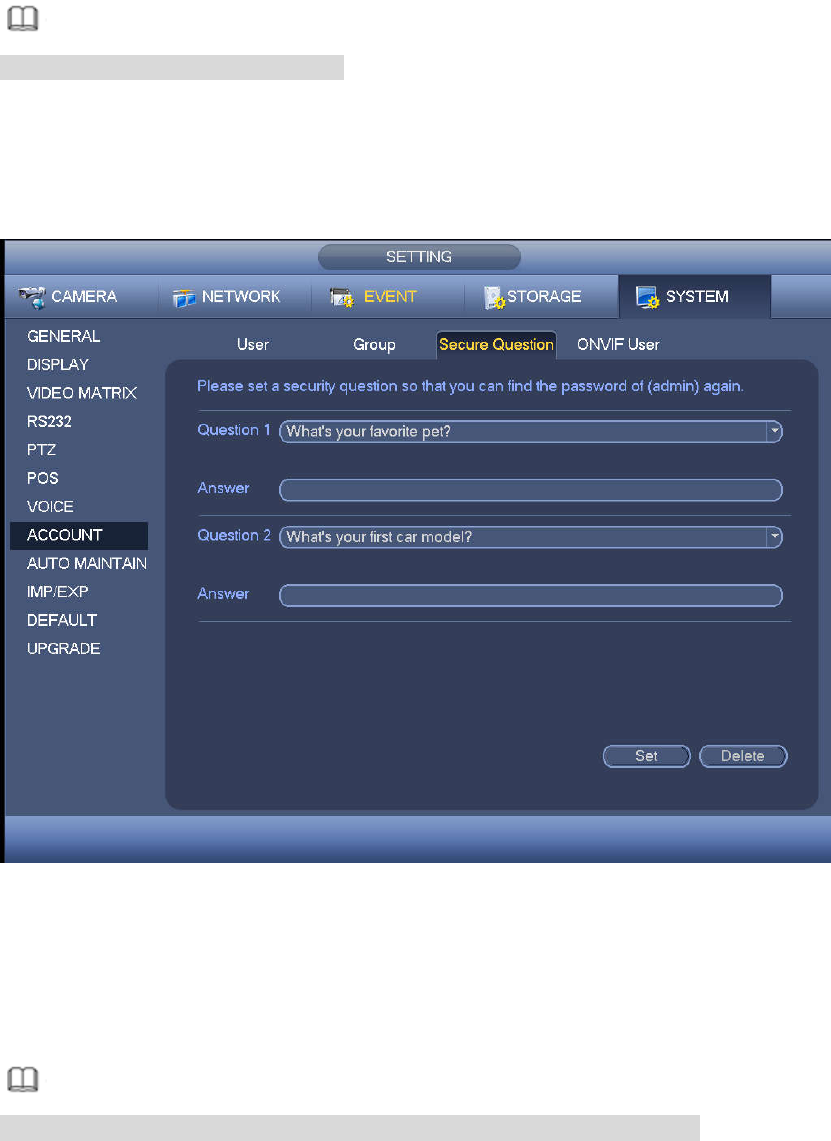The width and height of the screenshot is (831, 1141).
Task: Click the 'Please set a security question' text
Action: click(470, 386)
